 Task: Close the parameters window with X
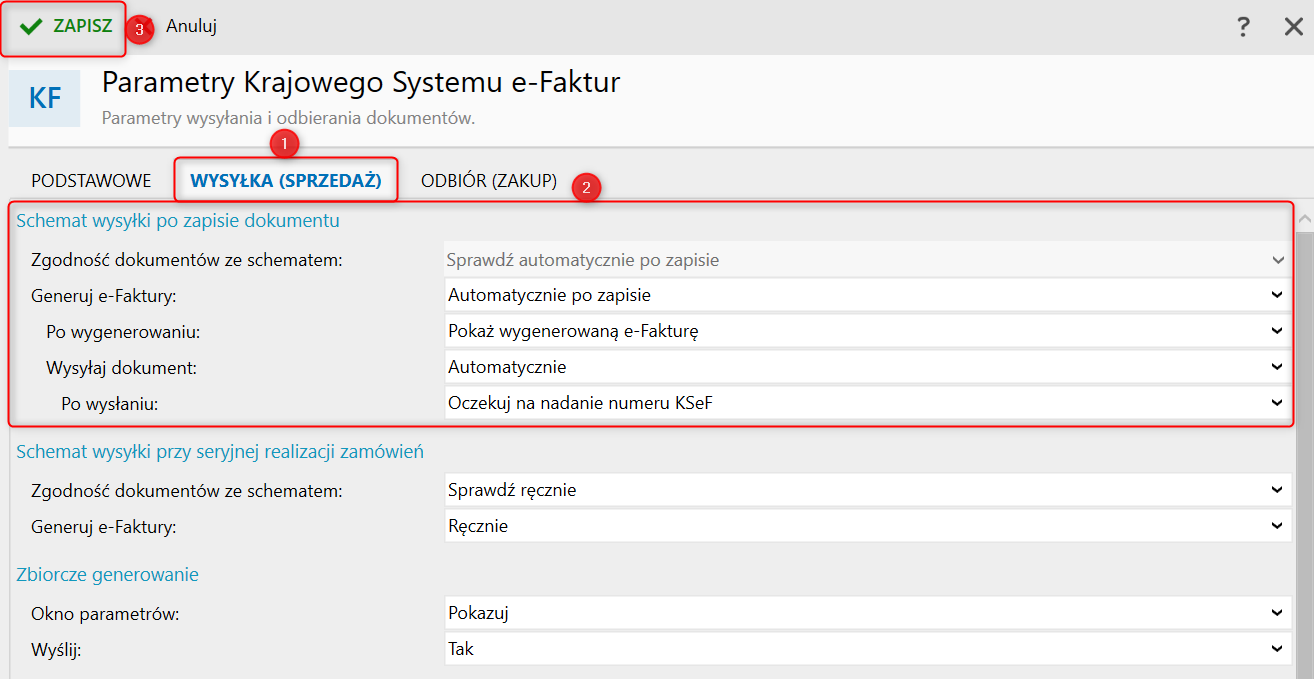[x=1293, y=27]
